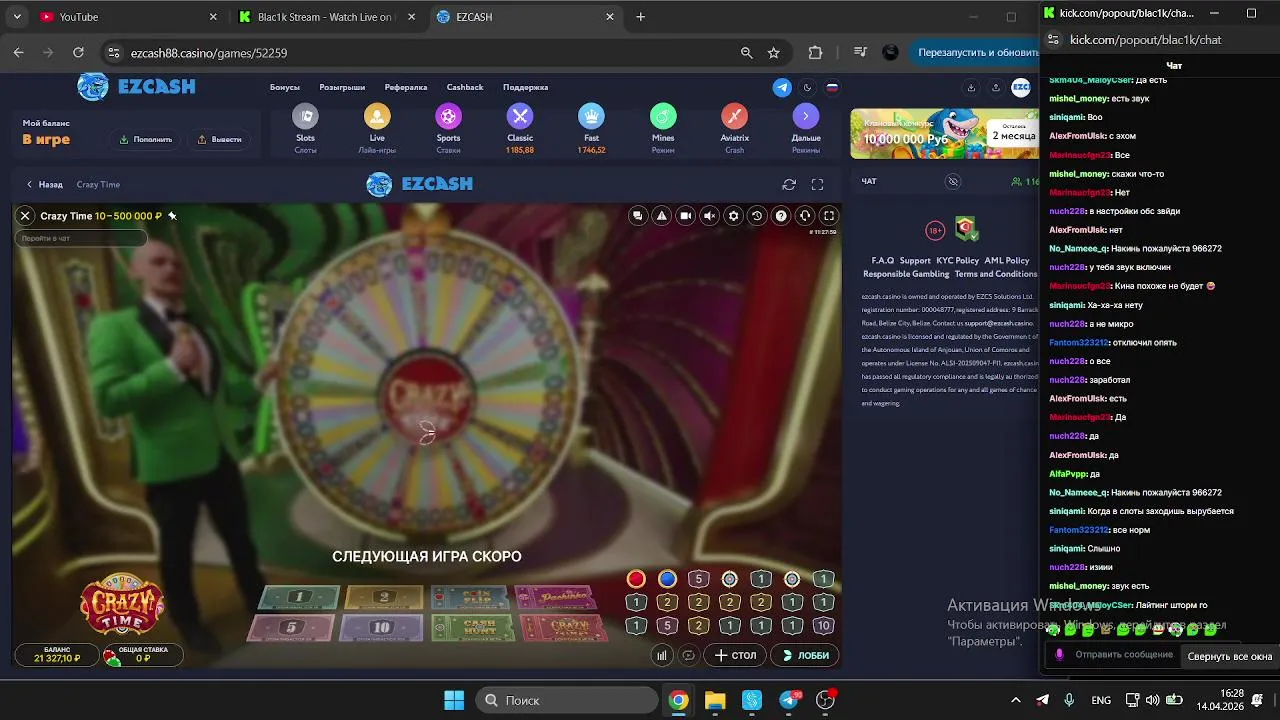Click the Вывести withdraw button
1280x720 pixels.
click(x=219, y=139)
